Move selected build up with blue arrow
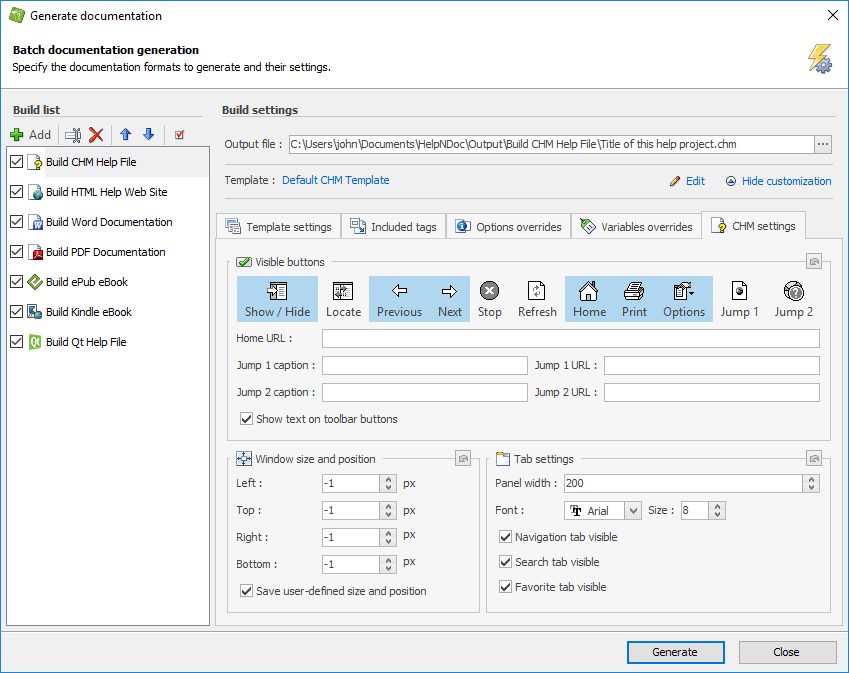Image resolution: width=849 pixels, height=673 pixels. 125,134
